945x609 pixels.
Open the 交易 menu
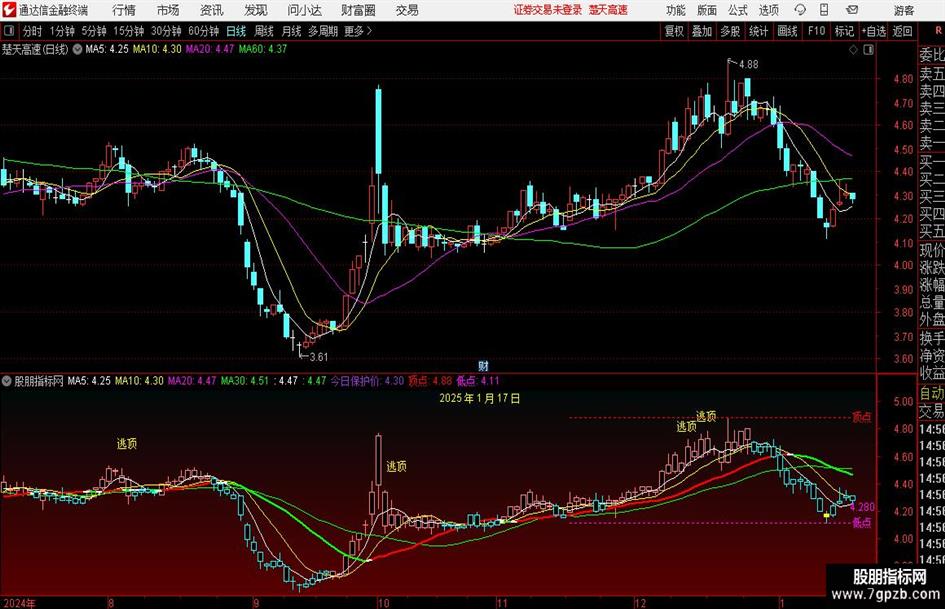point(407,10)
